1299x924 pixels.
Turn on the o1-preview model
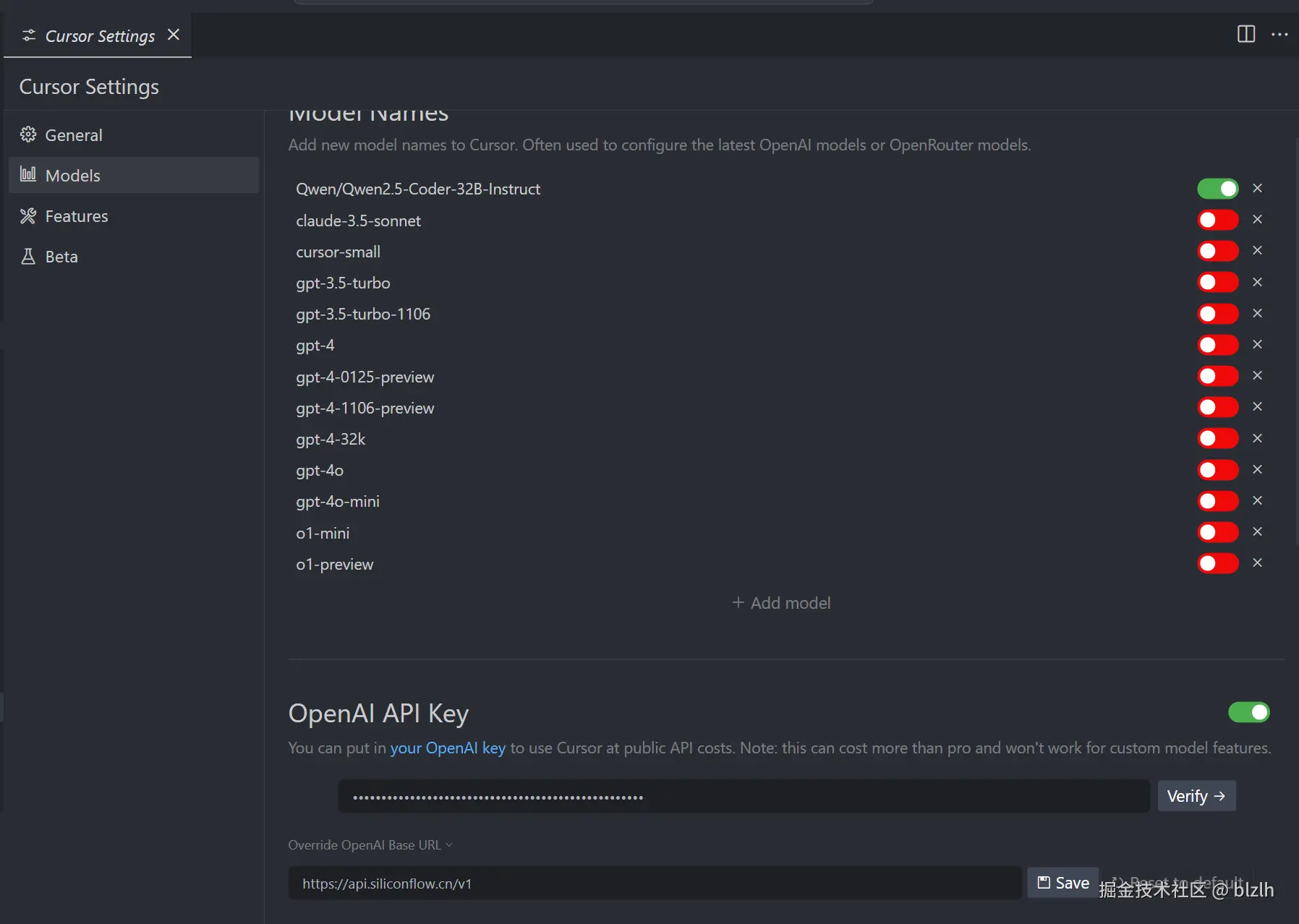point(1218,563)
